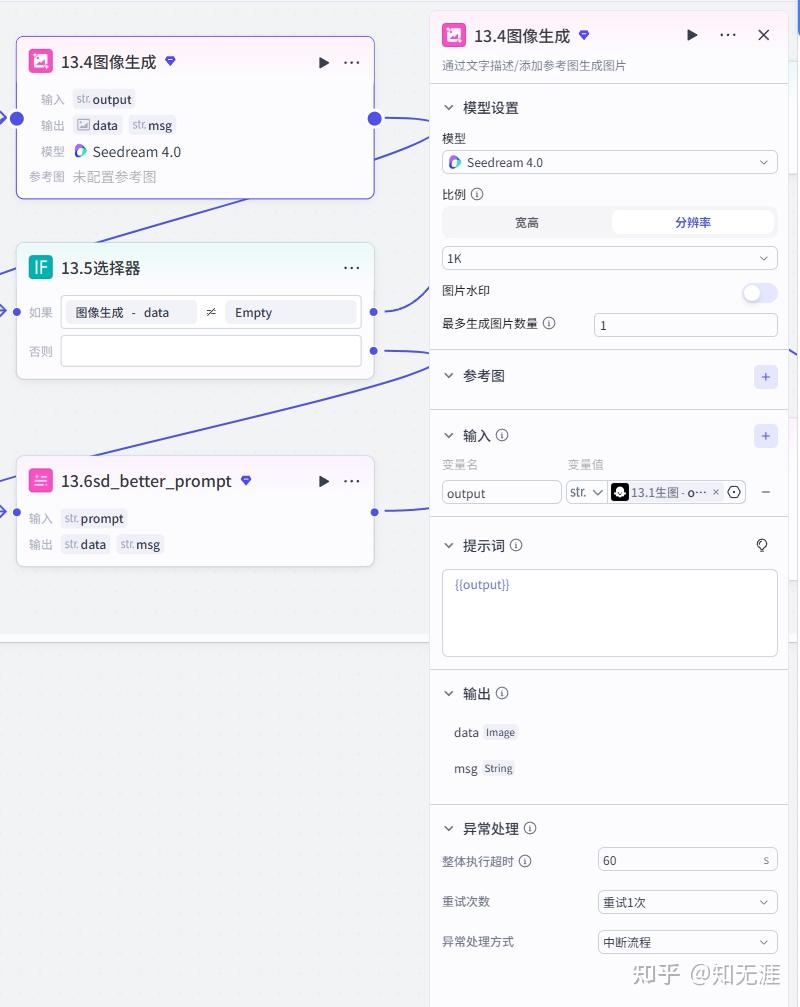Image resolution: width=800 pixels, height=1007 pixels.
Task: Click the pink icon of 13.6sd_better_prompt node
Action: [x=41, y=480]
